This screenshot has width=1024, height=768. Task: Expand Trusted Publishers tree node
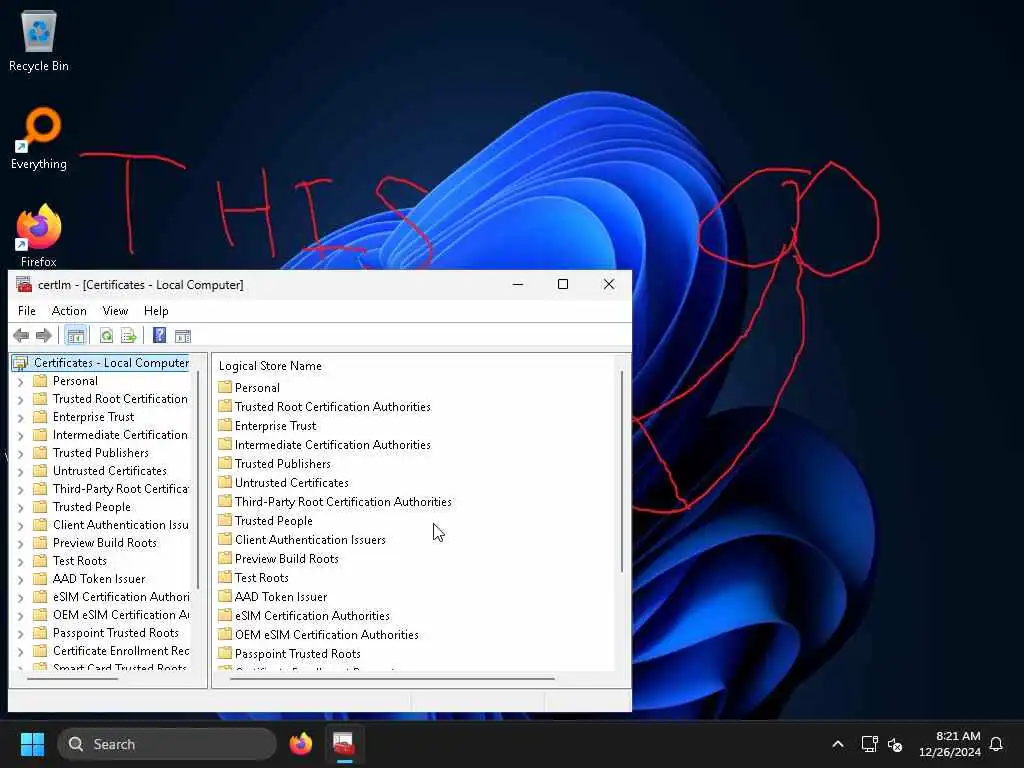(x=20, y=453)
